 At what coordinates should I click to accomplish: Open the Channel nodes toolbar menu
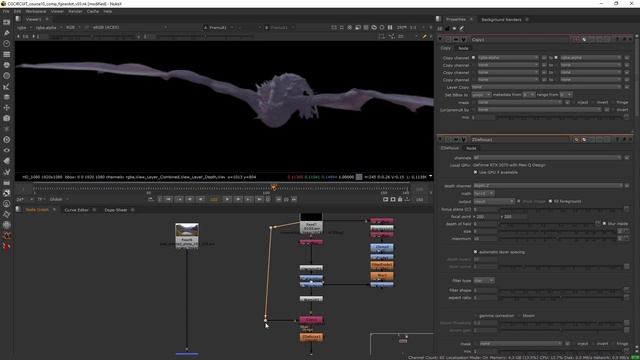(x=7, y=54)
